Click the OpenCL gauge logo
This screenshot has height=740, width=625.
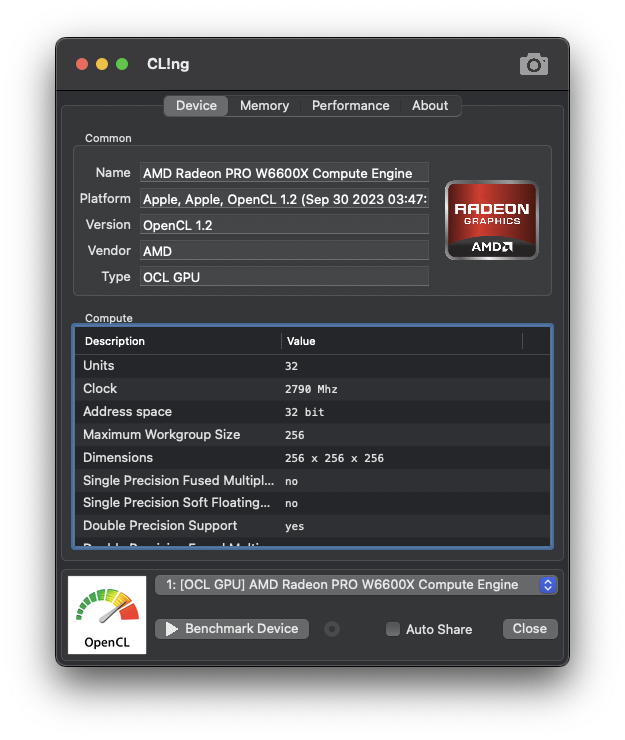coord(107,614)
